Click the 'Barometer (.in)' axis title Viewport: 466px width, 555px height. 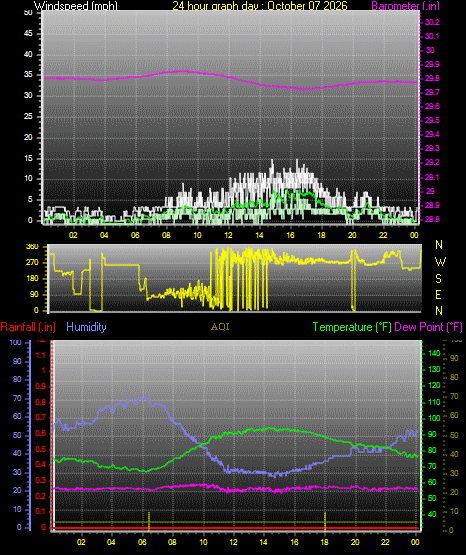point(405,6)
